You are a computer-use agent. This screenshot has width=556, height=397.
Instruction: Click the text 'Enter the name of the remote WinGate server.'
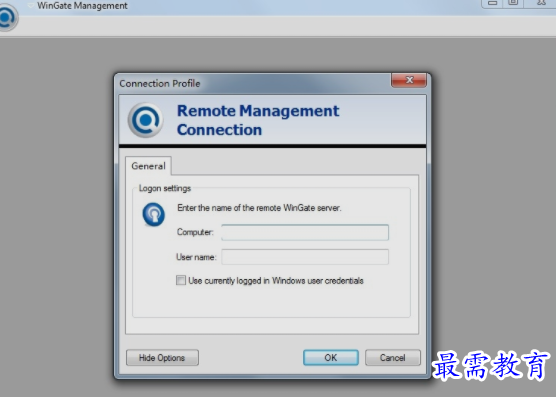tap(259, 208)
